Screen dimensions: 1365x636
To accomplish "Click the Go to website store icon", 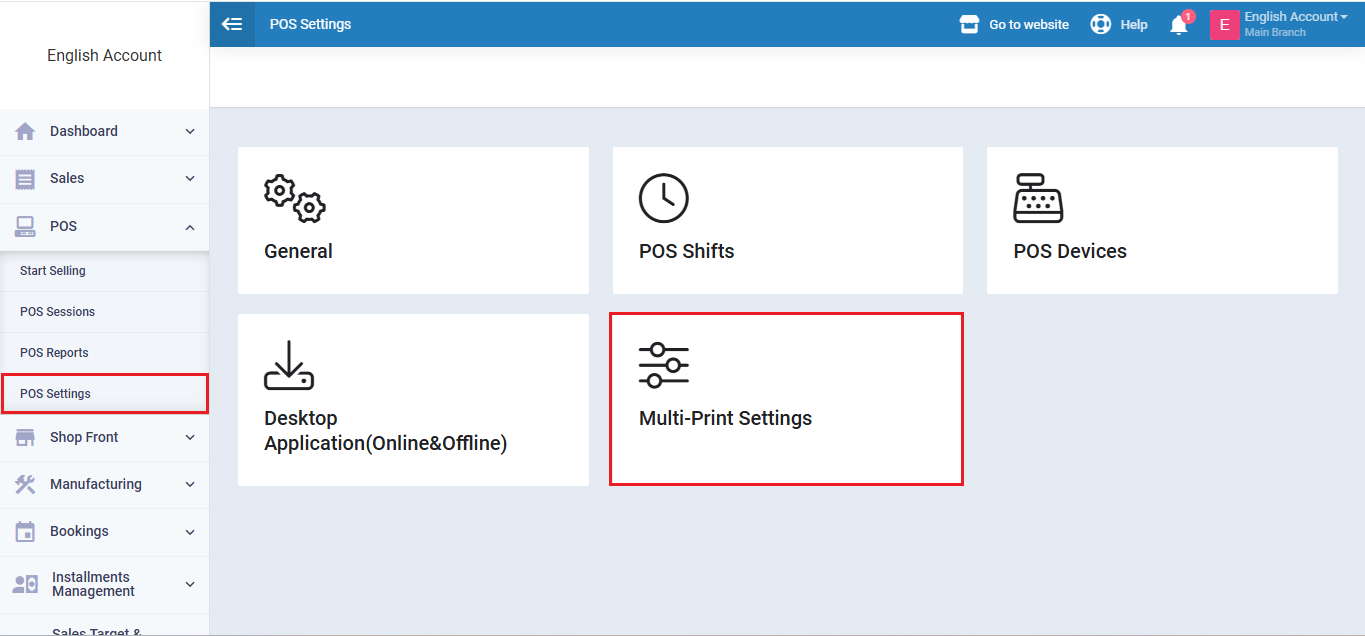I will pos(968,25).
